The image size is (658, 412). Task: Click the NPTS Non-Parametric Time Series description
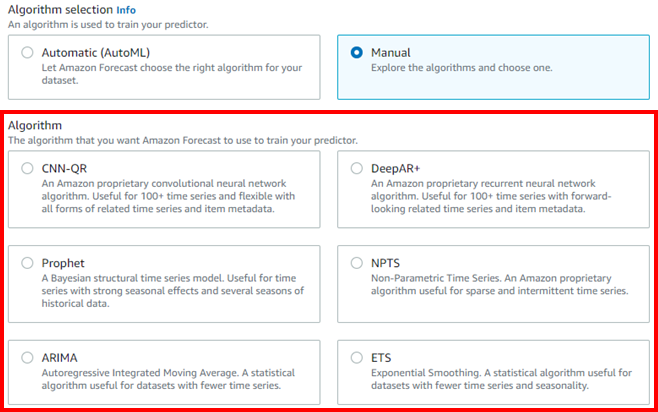499,284
